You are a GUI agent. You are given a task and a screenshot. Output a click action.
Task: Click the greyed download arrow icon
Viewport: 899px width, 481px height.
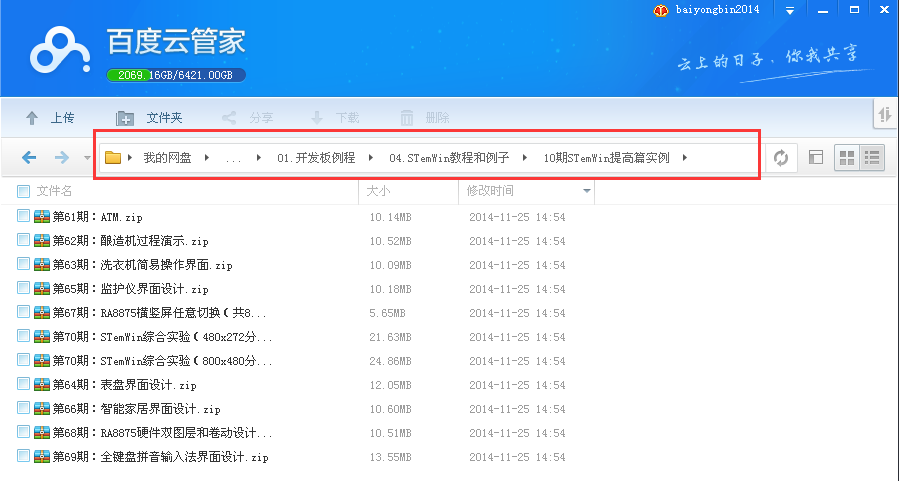[x=316, y=118]
